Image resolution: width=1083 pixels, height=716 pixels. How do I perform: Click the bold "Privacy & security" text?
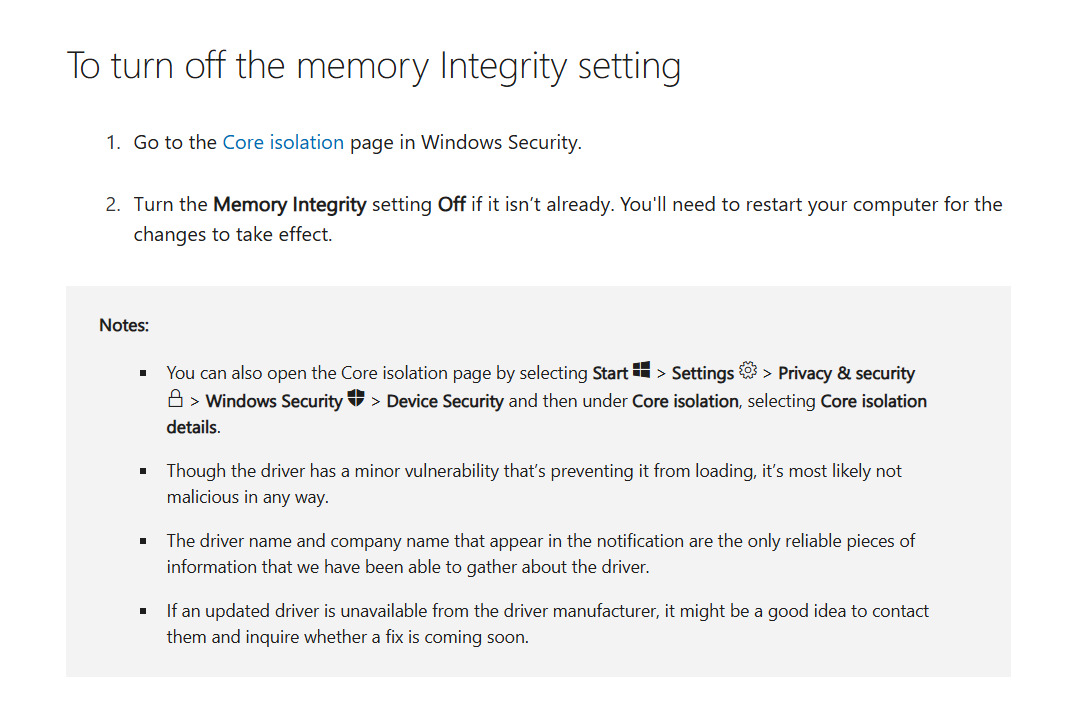846,373
